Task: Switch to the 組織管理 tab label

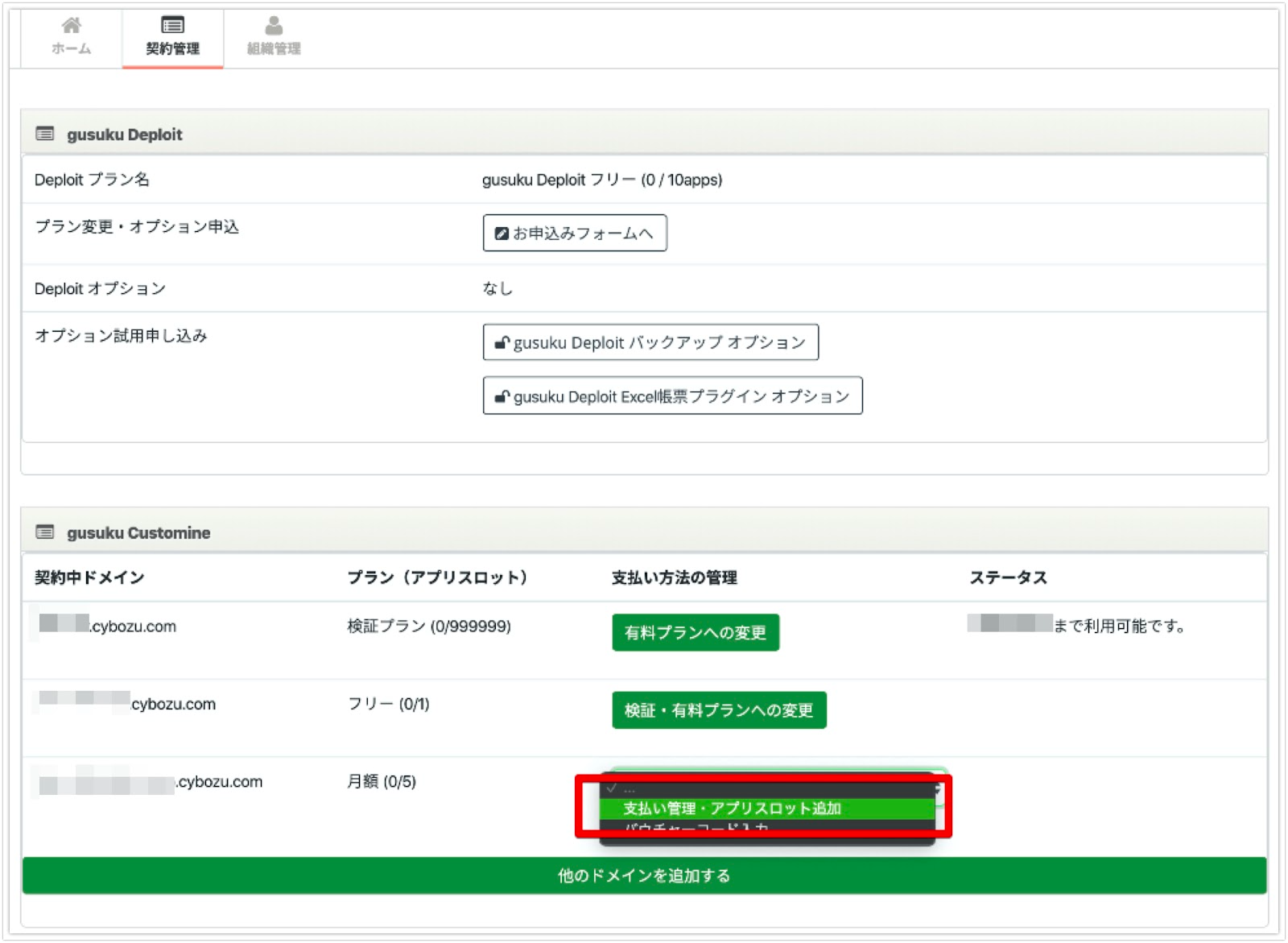Action: 274,48
